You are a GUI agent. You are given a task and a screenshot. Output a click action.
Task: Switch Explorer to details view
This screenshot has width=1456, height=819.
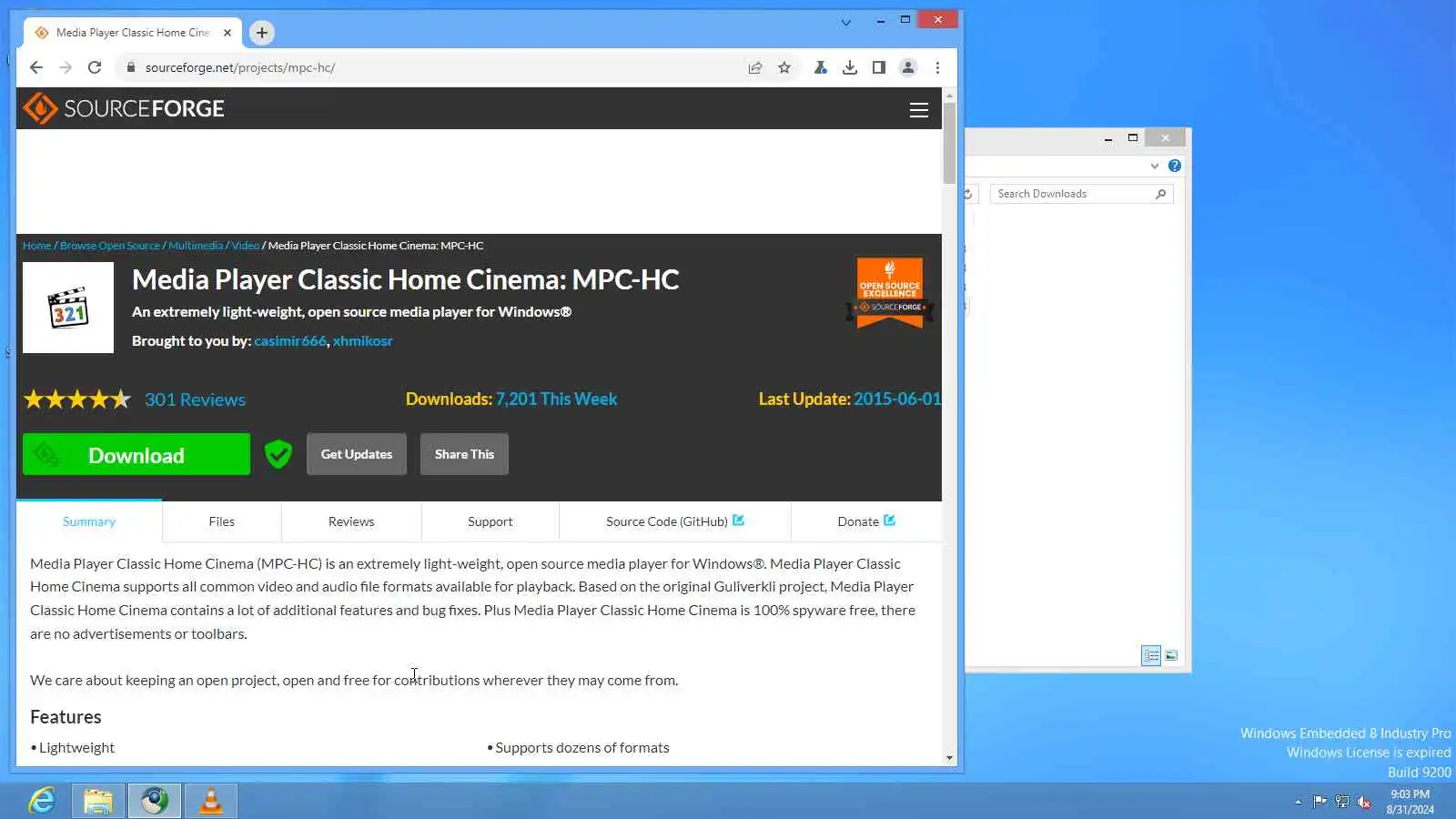point(1151,655)
